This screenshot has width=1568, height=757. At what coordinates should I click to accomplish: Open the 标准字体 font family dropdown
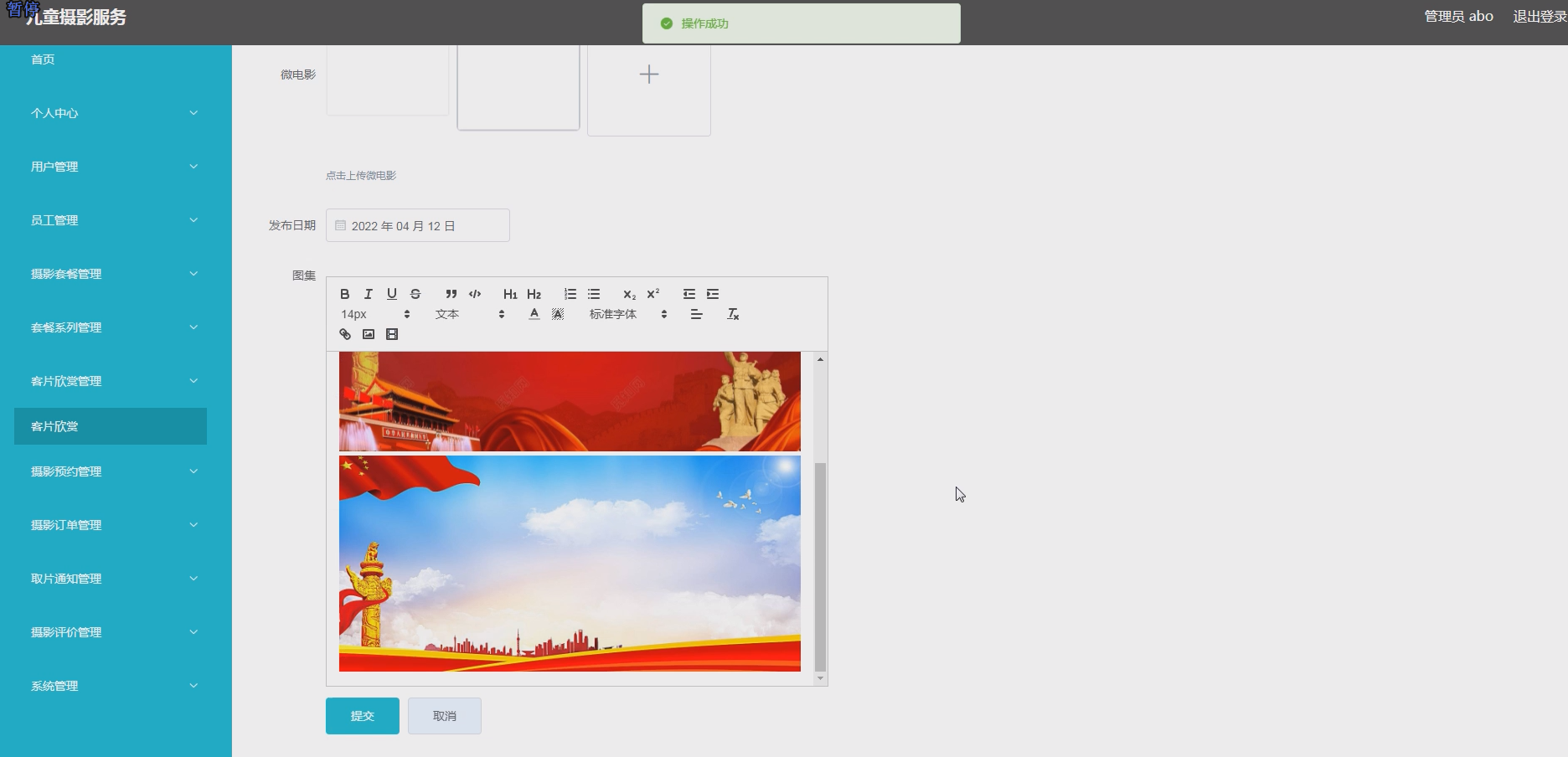click(x=628, y=314)
